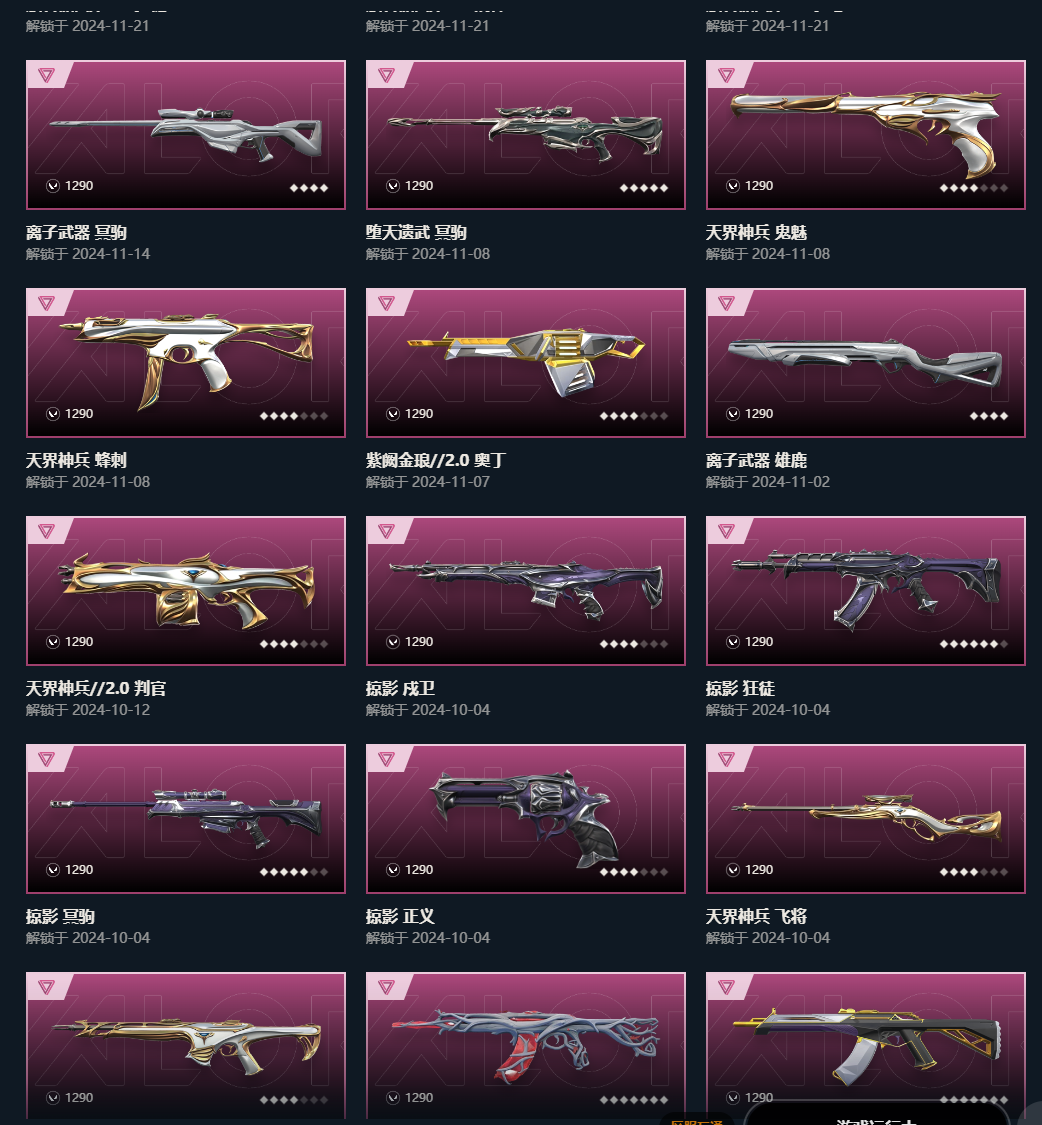Click the level diamonds on 堕天遗武 冥驹 card
Image resolution: width=1042 pixels, height=1125 pixels.
point(644,188)
